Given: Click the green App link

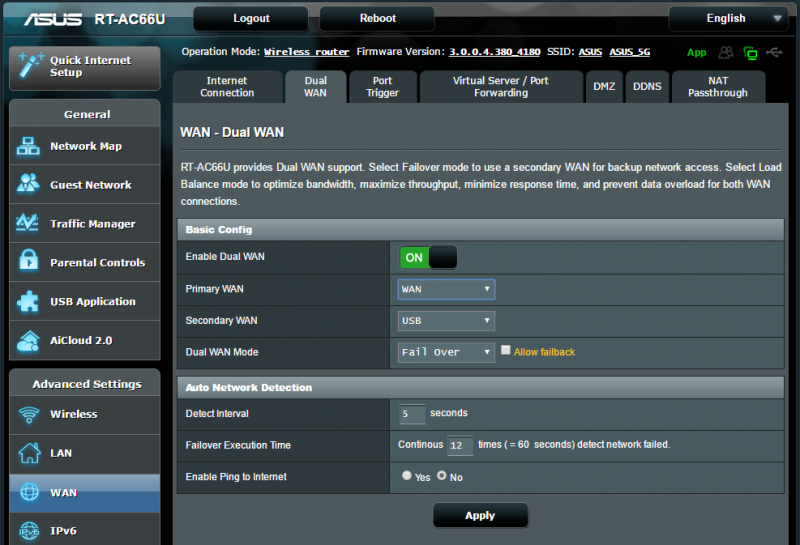Looking at the screenshot, I should pyautogui.click(x=696, y=53).
